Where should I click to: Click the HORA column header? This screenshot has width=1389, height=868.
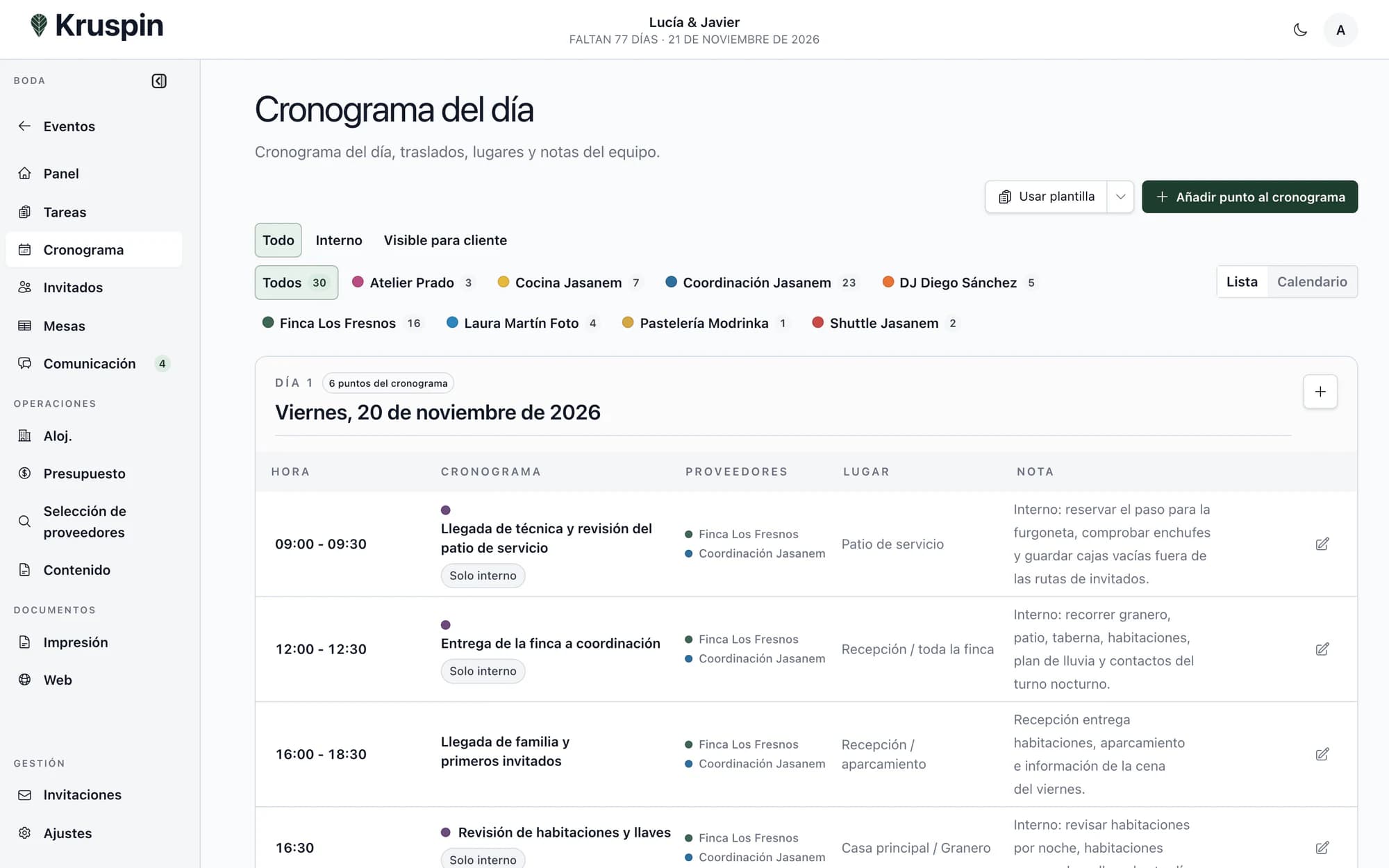[x=290, y=471]
